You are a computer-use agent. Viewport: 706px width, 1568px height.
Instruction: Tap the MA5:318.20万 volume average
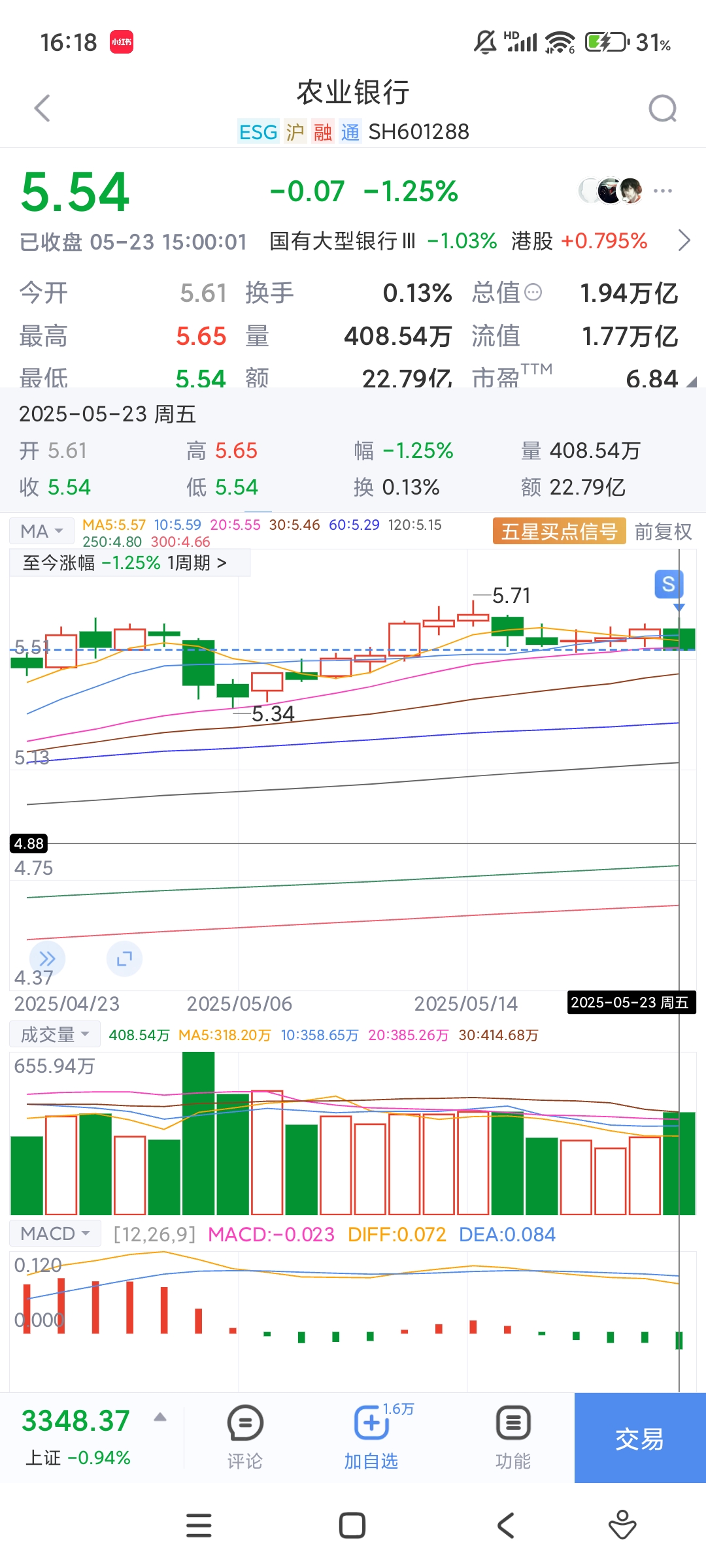pos(224,1036)
